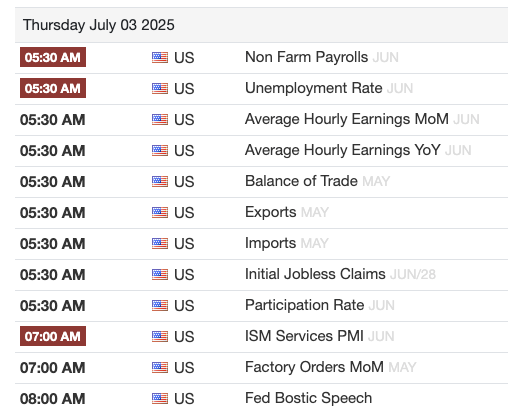Screen dimensions: 508x413
Task: Select the flag icon for Balance of Trade
Action: [x=160, y=181]
